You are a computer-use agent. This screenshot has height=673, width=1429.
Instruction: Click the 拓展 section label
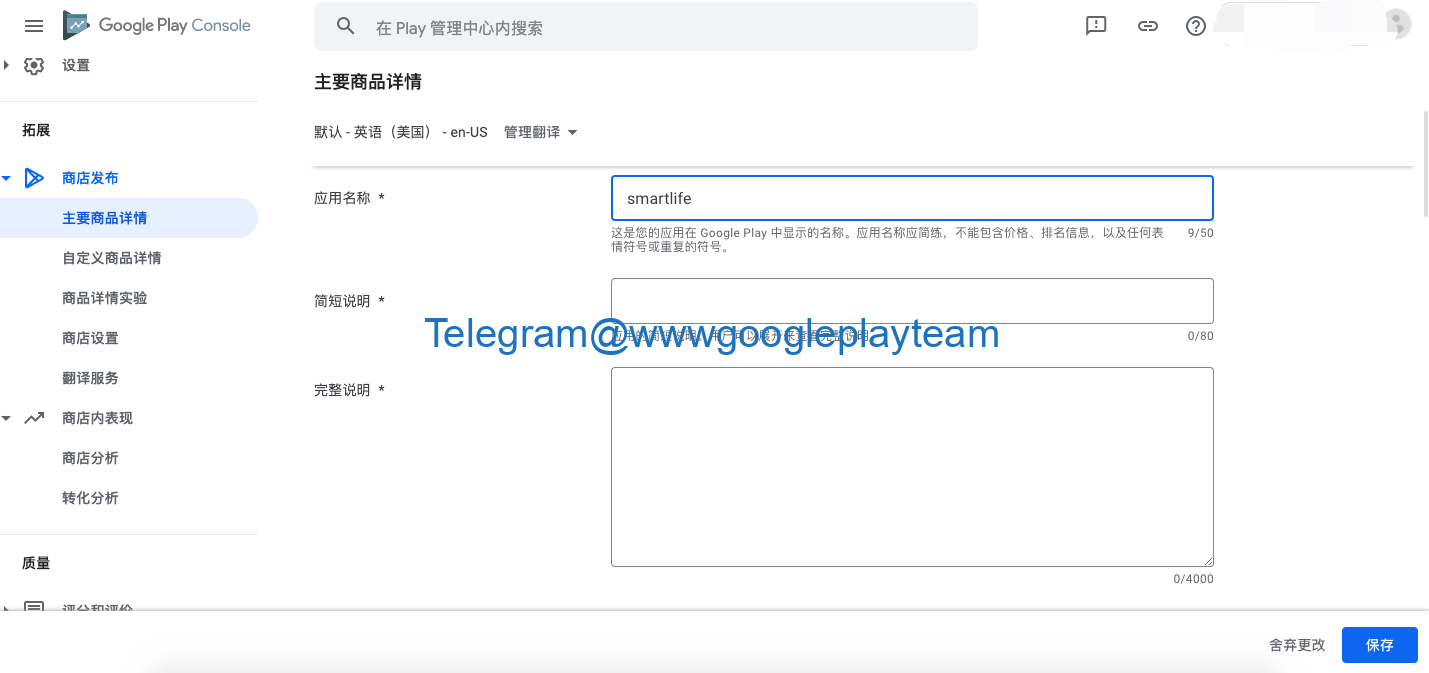(x=36, y=130)
